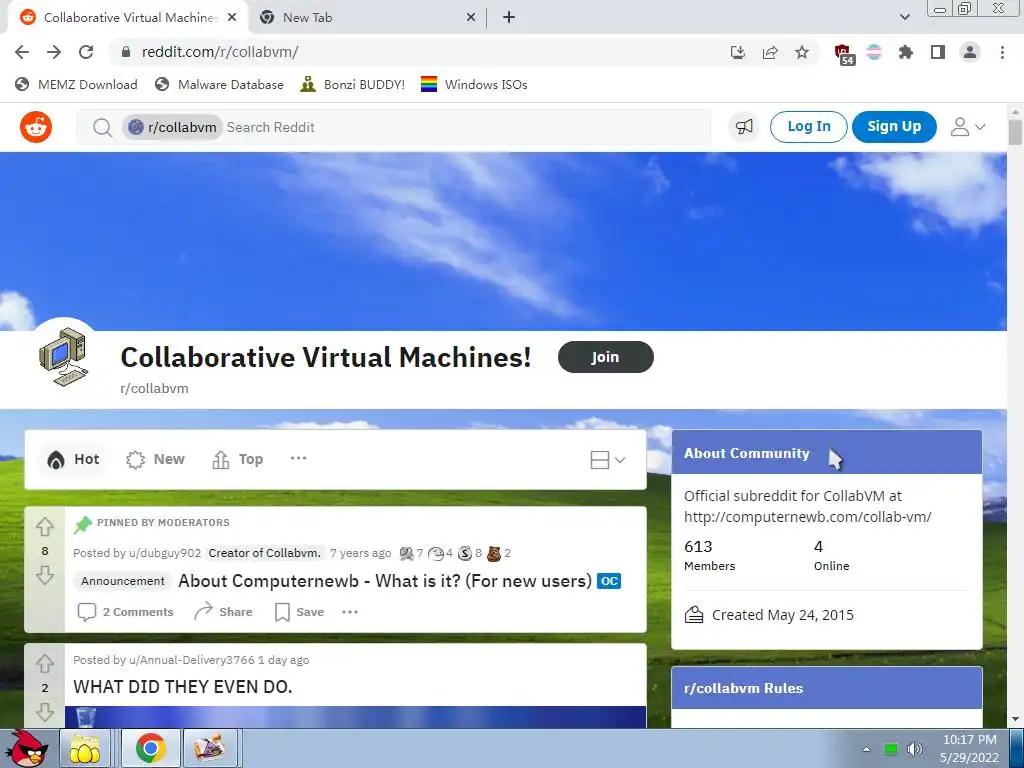Go forward using browser forward arrow
1024x768 pixels.
point(54,52)
